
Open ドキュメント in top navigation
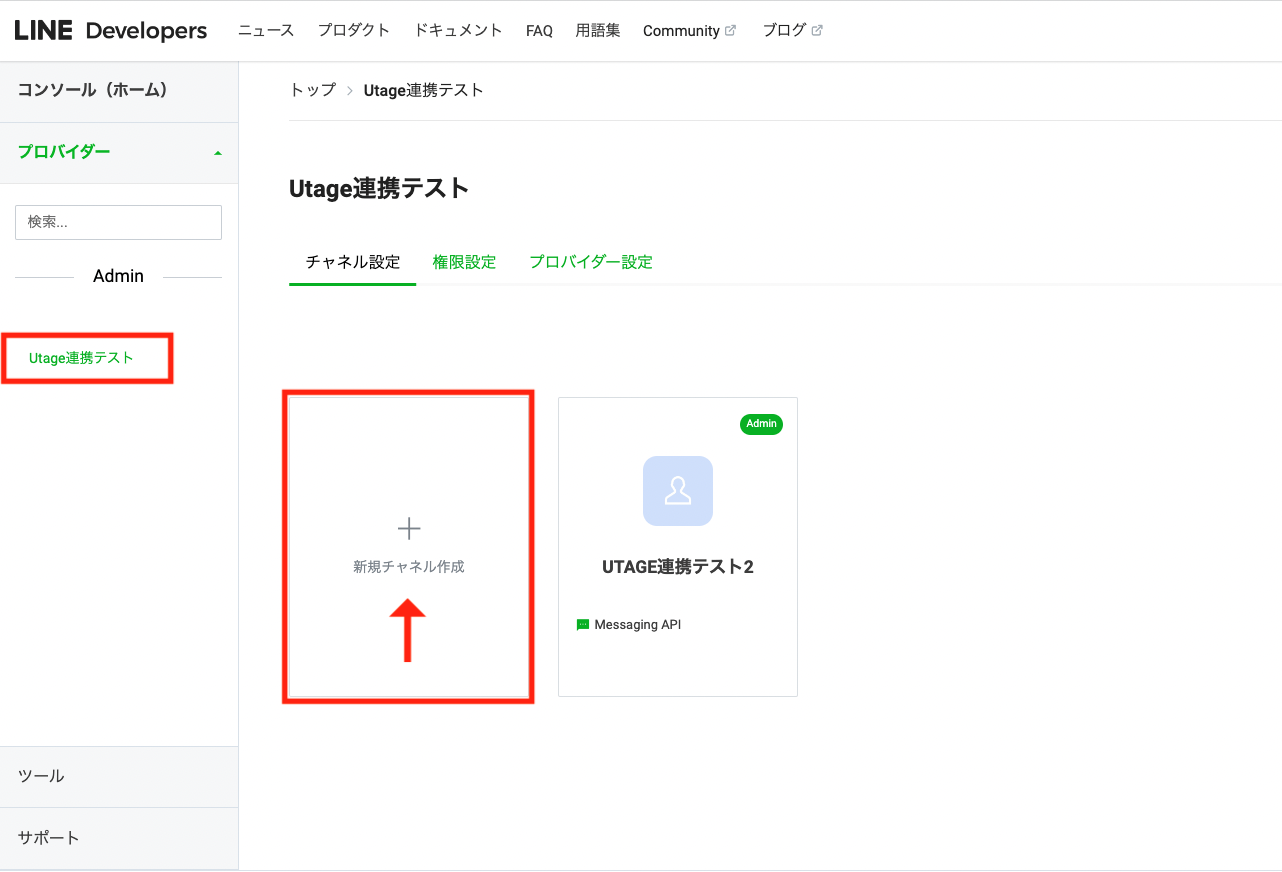[458, 31]
